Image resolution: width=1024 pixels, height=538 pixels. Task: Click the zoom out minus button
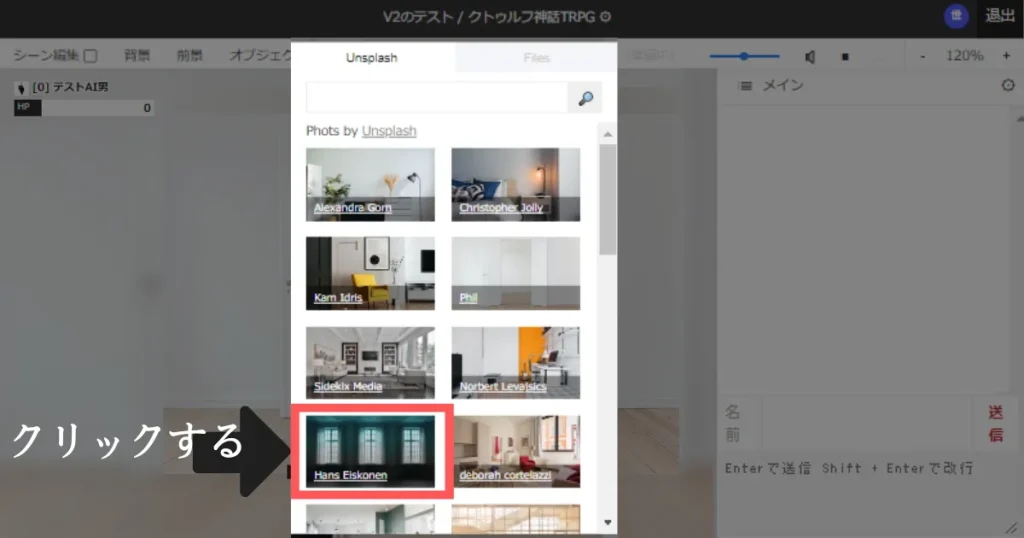pos(923,56)
